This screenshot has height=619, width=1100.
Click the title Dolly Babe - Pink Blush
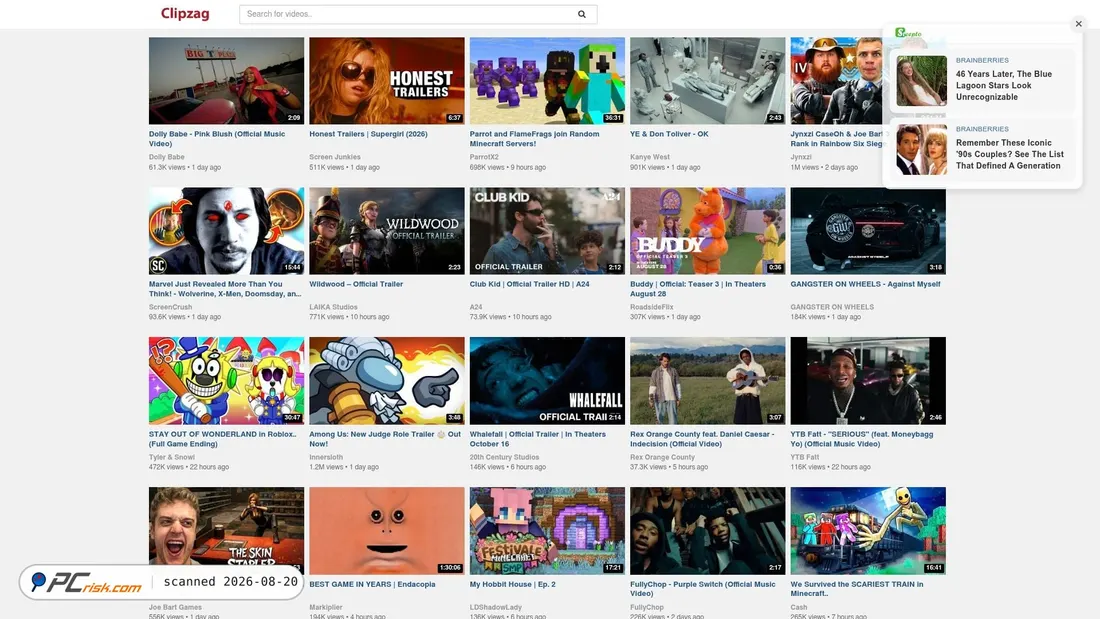coord(217,139)
